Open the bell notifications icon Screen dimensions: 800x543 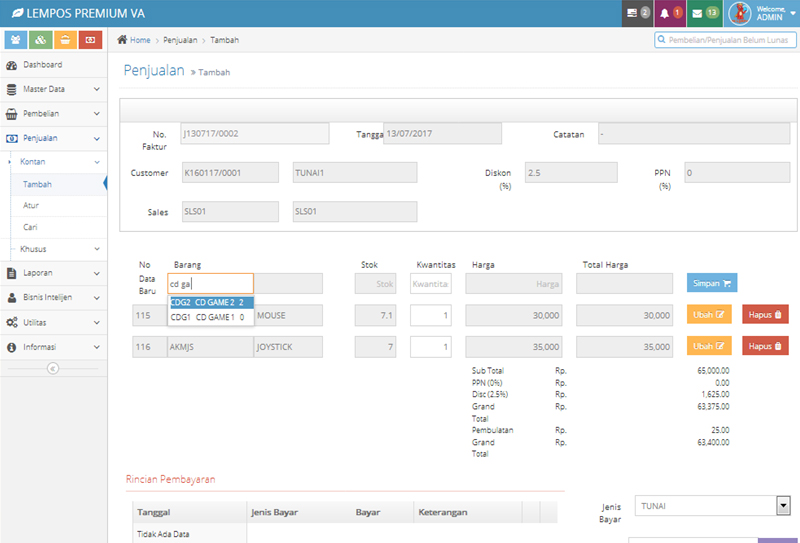670,13
